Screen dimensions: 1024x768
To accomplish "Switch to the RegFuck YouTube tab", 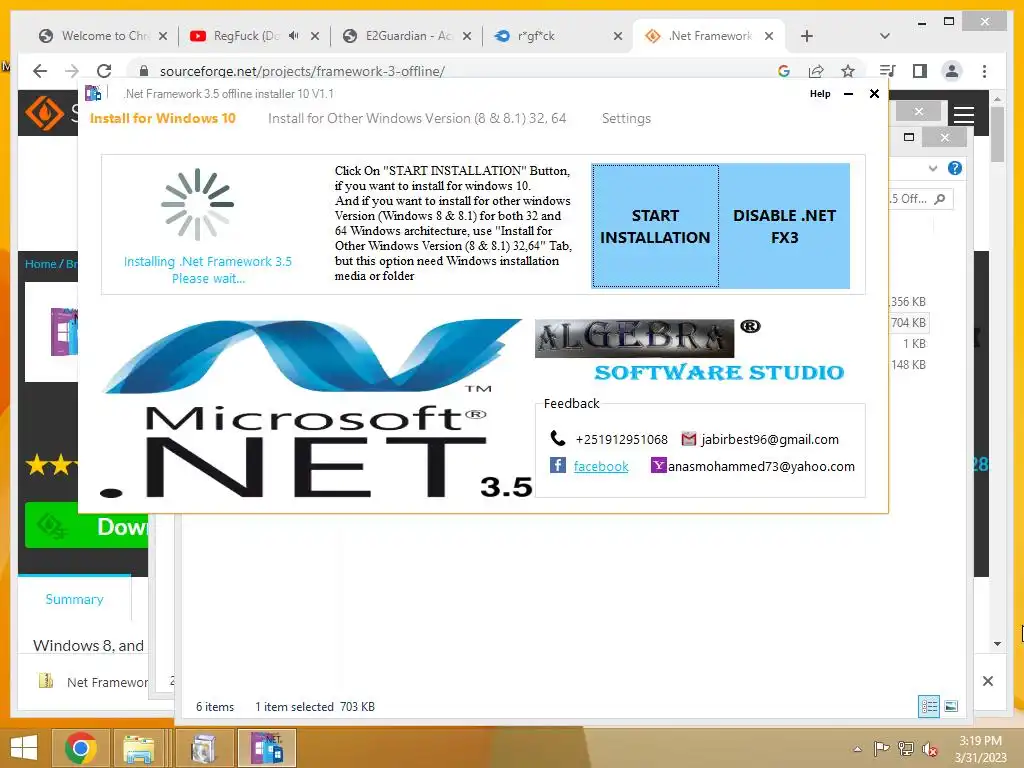I will tap(245, 36).
